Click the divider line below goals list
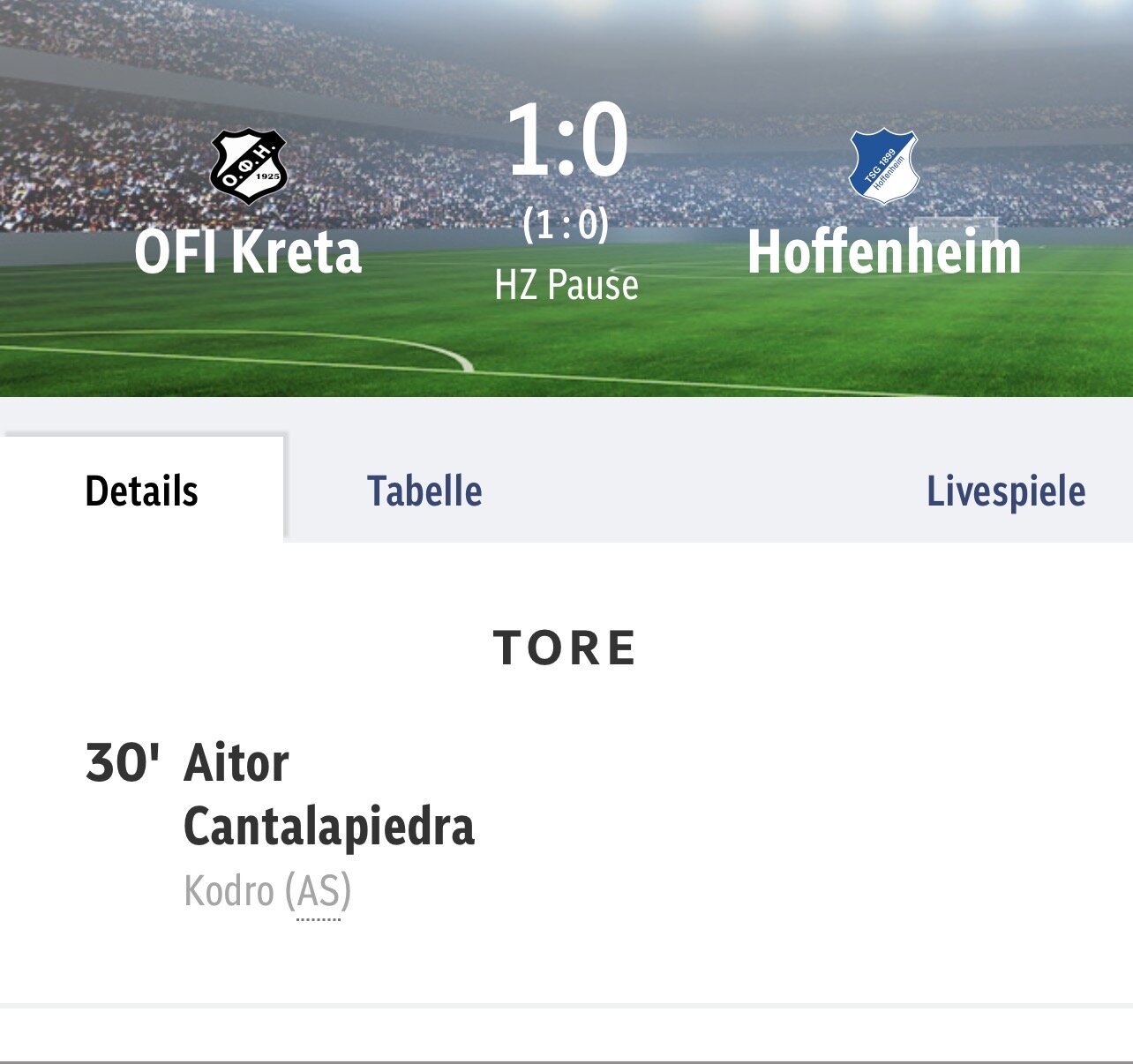Screen dimensions: 1133x1064 [x=566, y=1005]
